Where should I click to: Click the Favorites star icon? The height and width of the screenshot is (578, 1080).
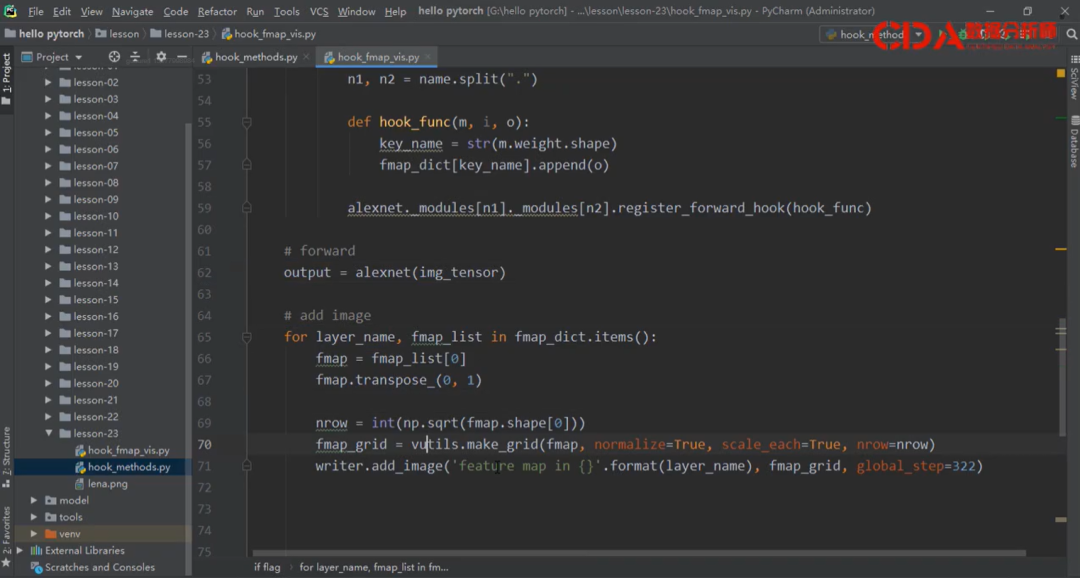click(x=6, y=564)
